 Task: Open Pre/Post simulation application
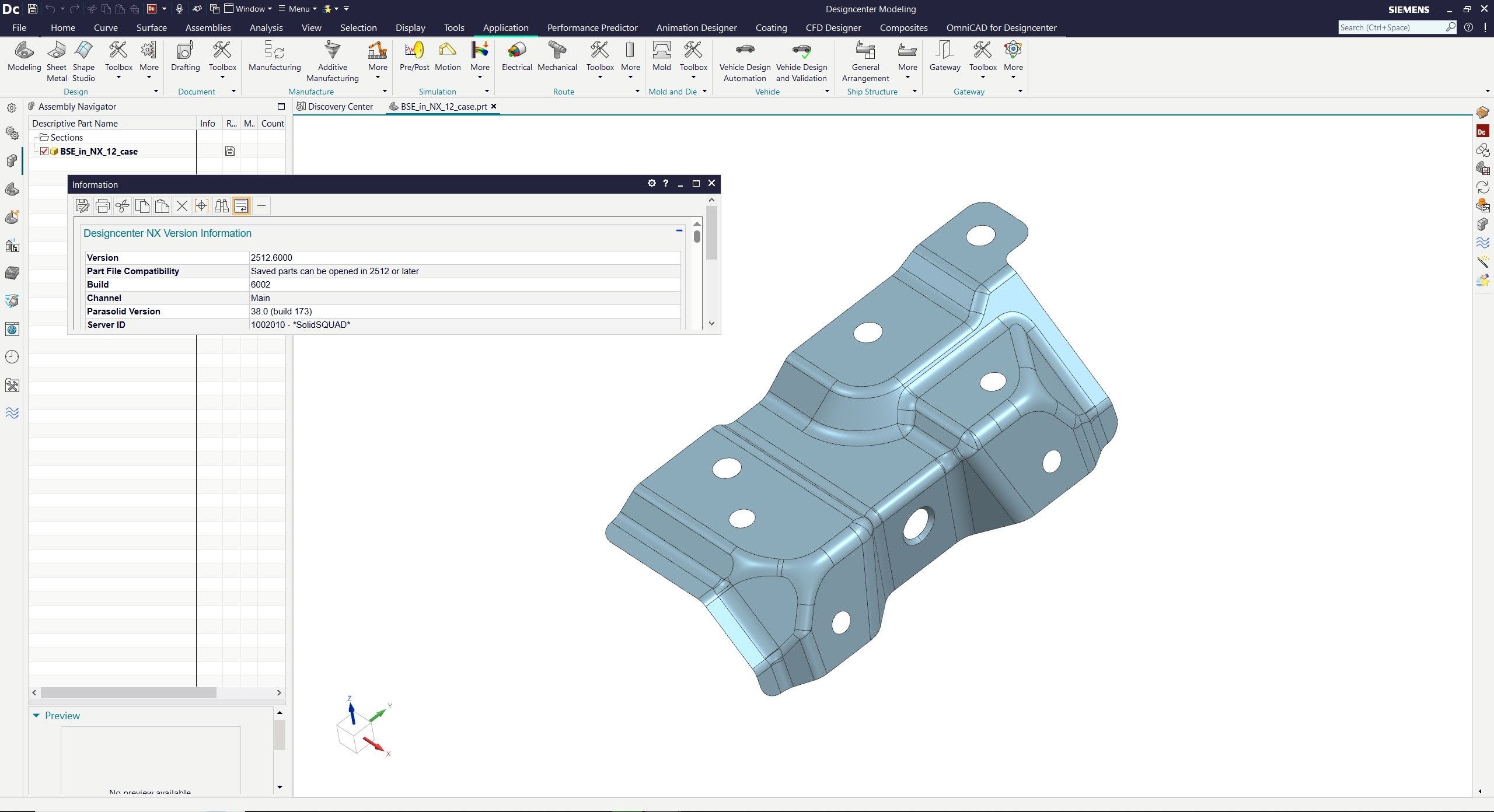click(414, 57)
